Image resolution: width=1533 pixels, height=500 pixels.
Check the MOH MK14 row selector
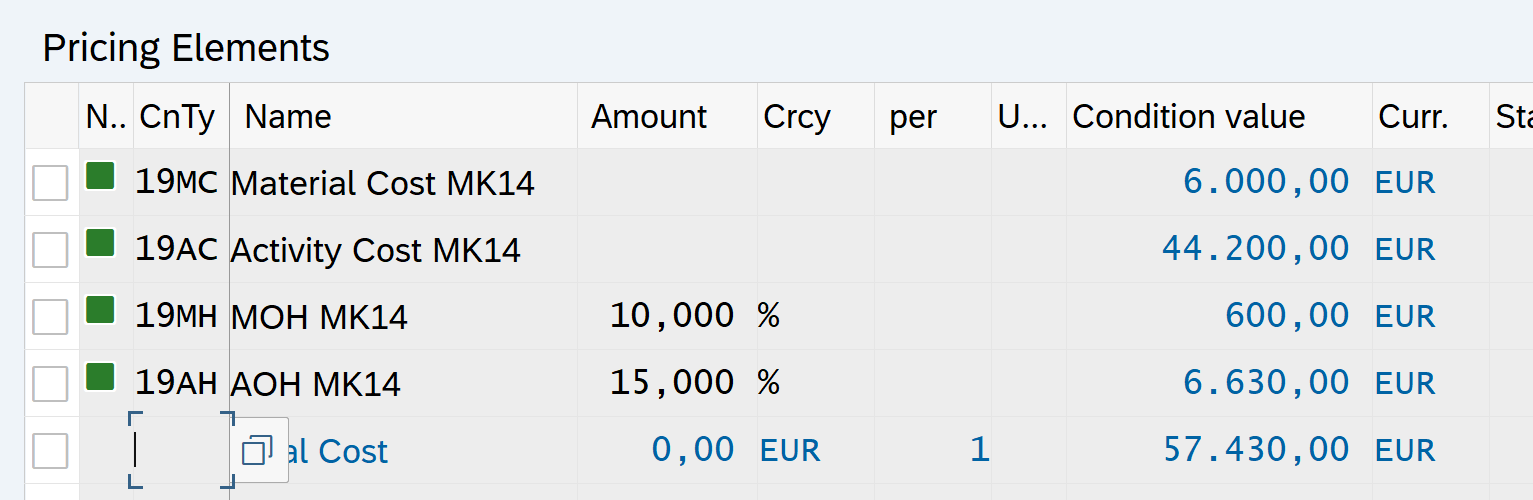51,317
